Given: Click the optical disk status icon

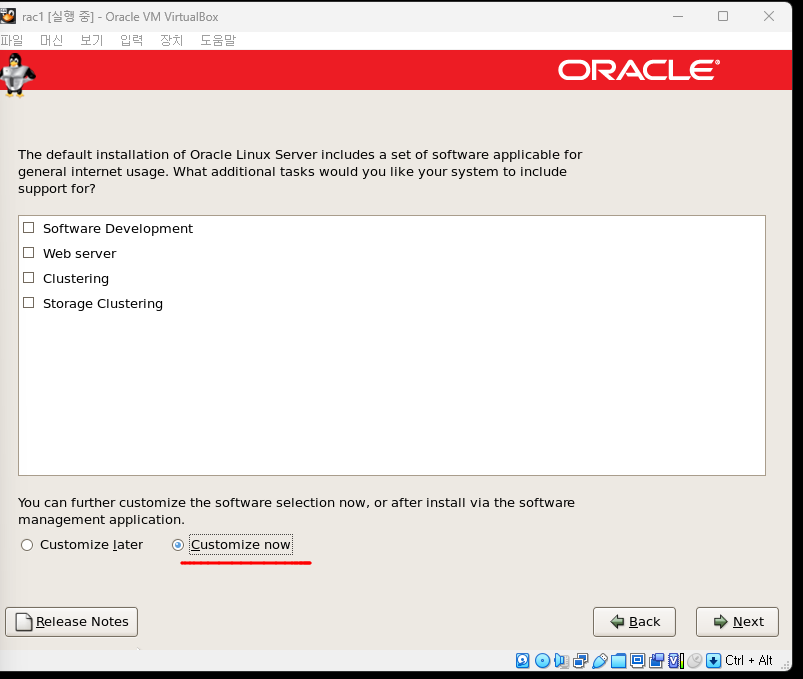Looking at the screenshot, I should (x=542, y=661).
